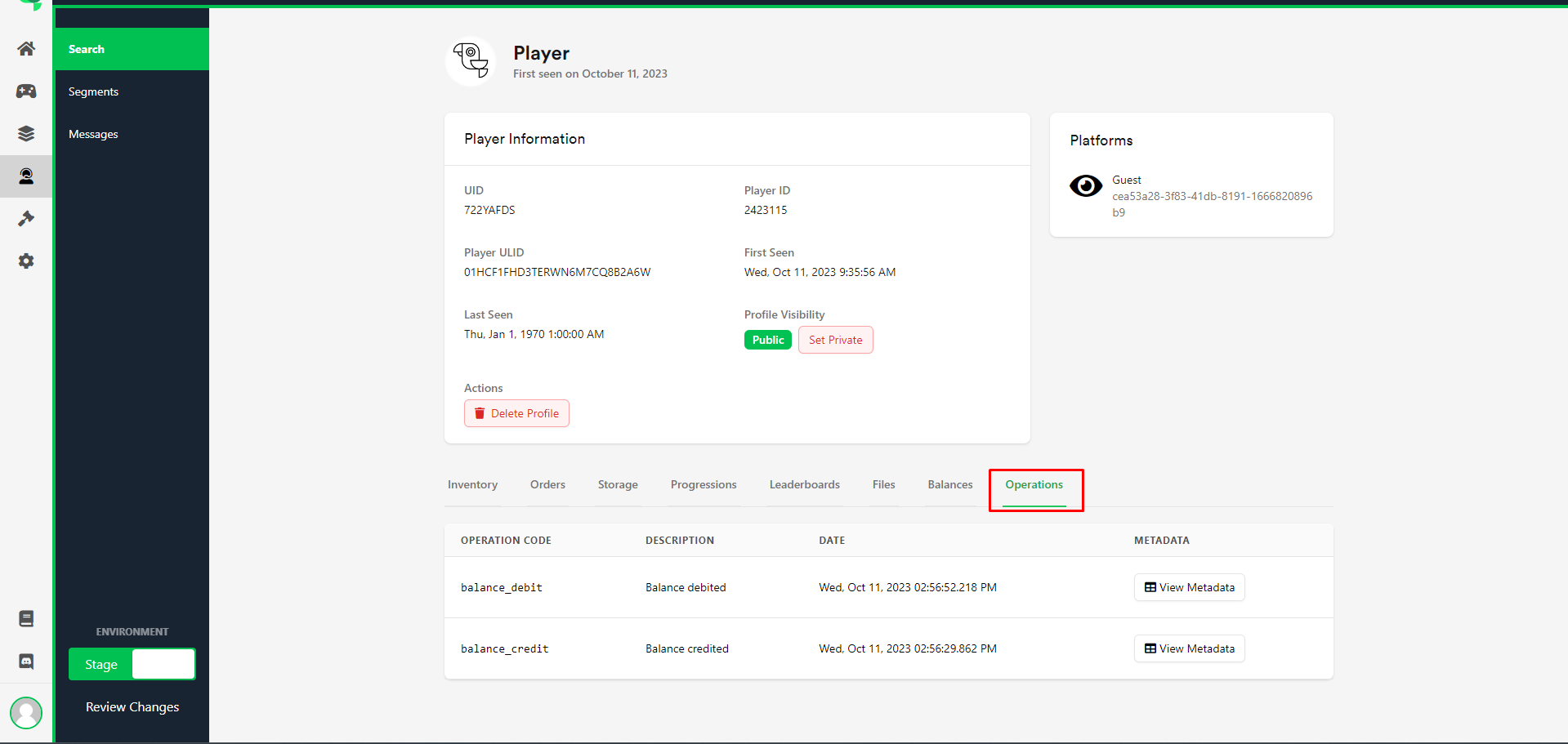Viewport: 1568px width, 744px height.
Task: Open the Home icon in sidebar
Action: point(26,49)
